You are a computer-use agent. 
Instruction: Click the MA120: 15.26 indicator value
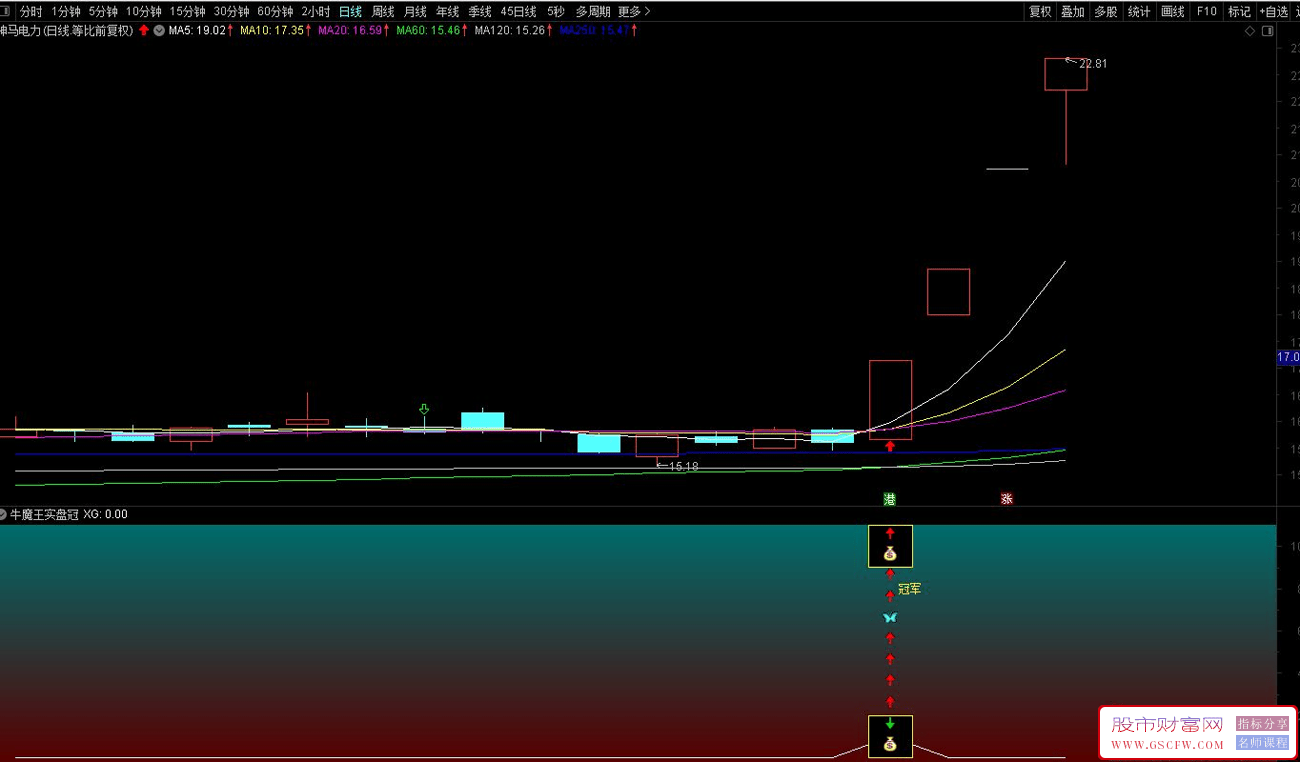pos(510,30)
